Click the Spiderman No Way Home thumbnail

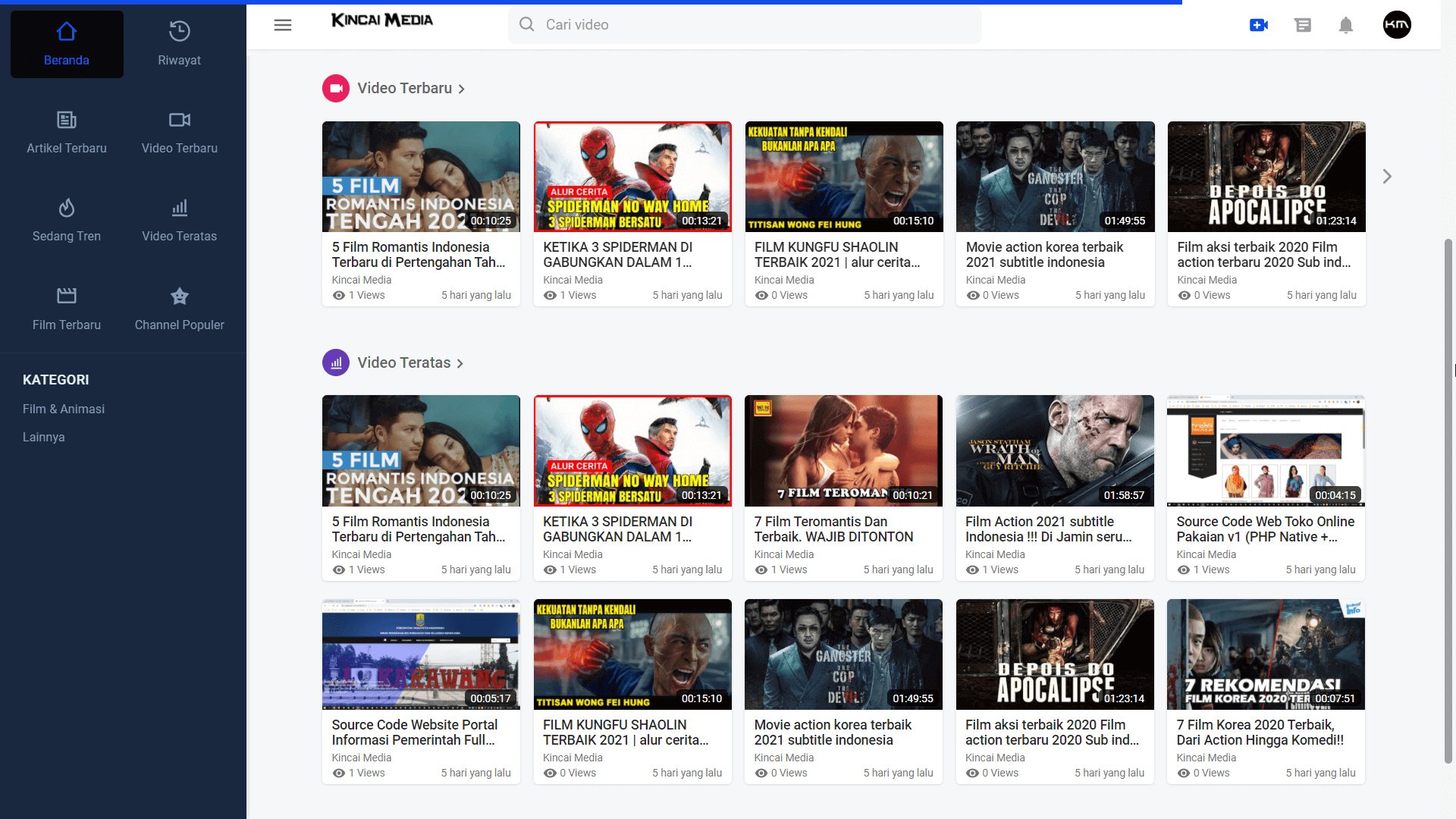[x=632, y=176]
